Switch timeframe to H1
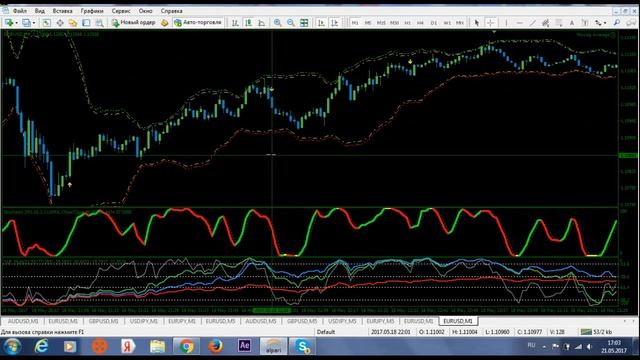This screenshot has height=360, width=640. click(x=407, y=23)
